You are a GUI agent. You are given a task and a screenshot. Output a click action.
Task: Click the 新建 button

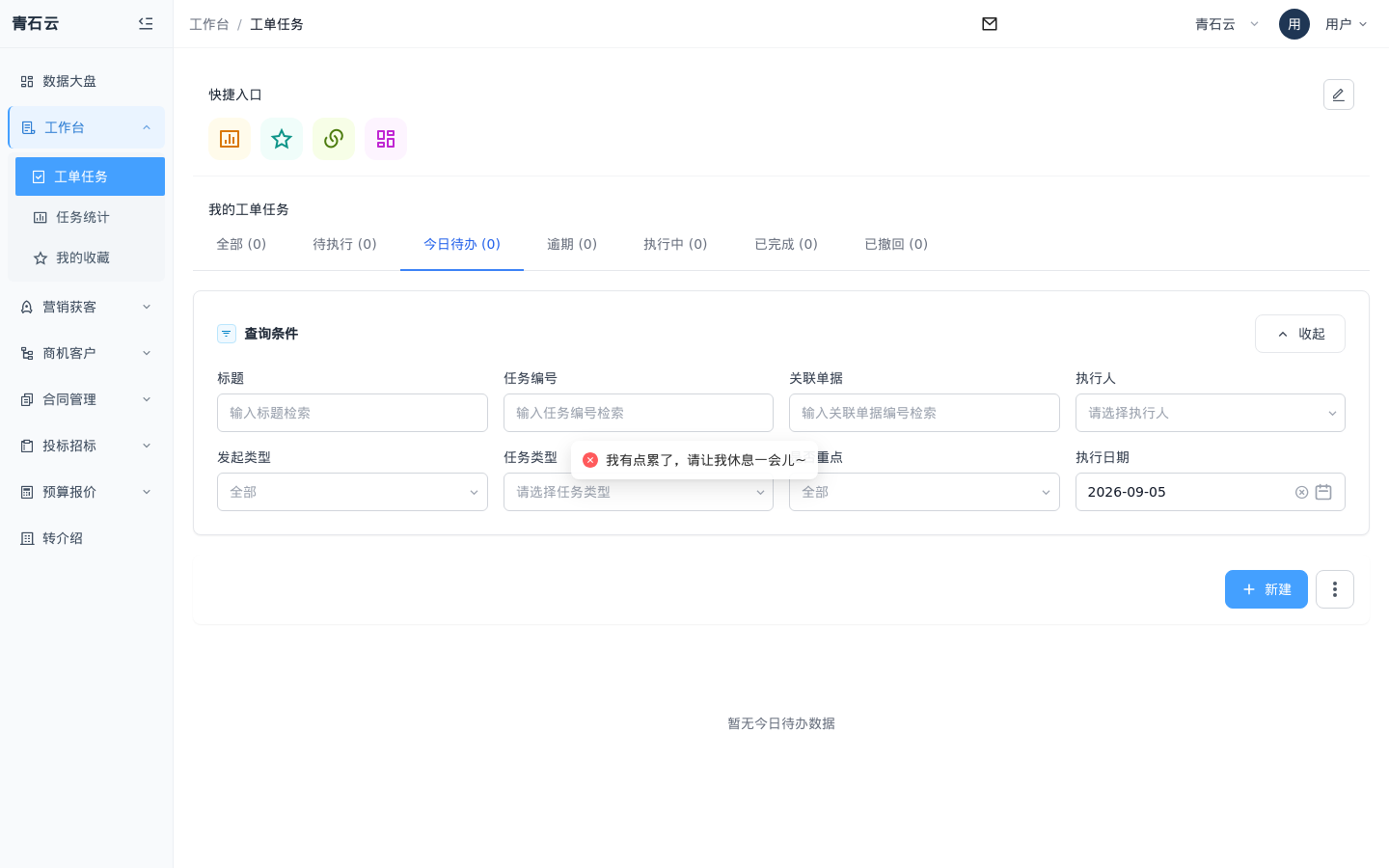pos(1266,589)
